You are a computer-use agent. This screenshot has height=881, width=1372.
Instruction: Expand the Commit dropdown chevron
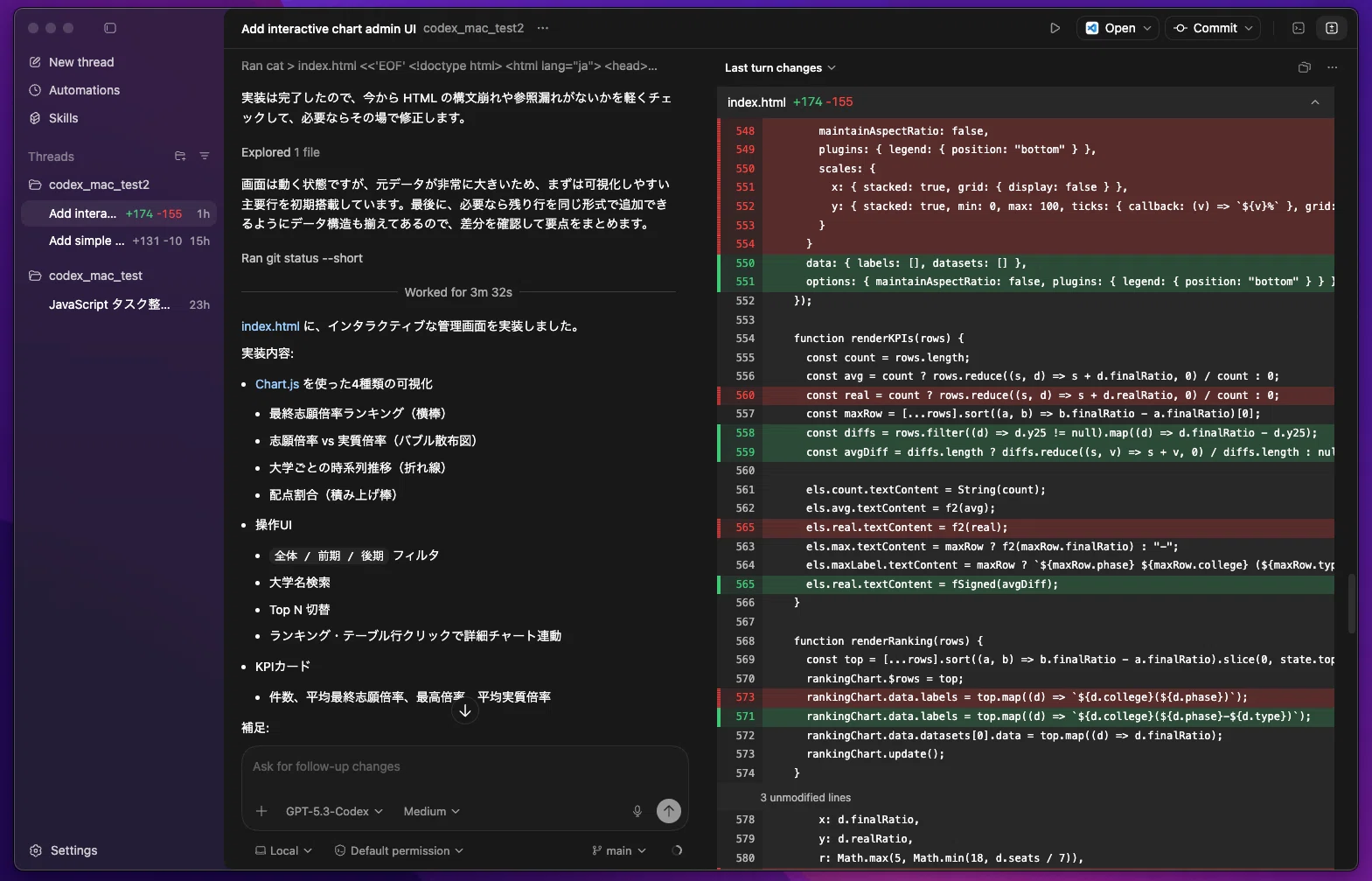[1249, 28]
